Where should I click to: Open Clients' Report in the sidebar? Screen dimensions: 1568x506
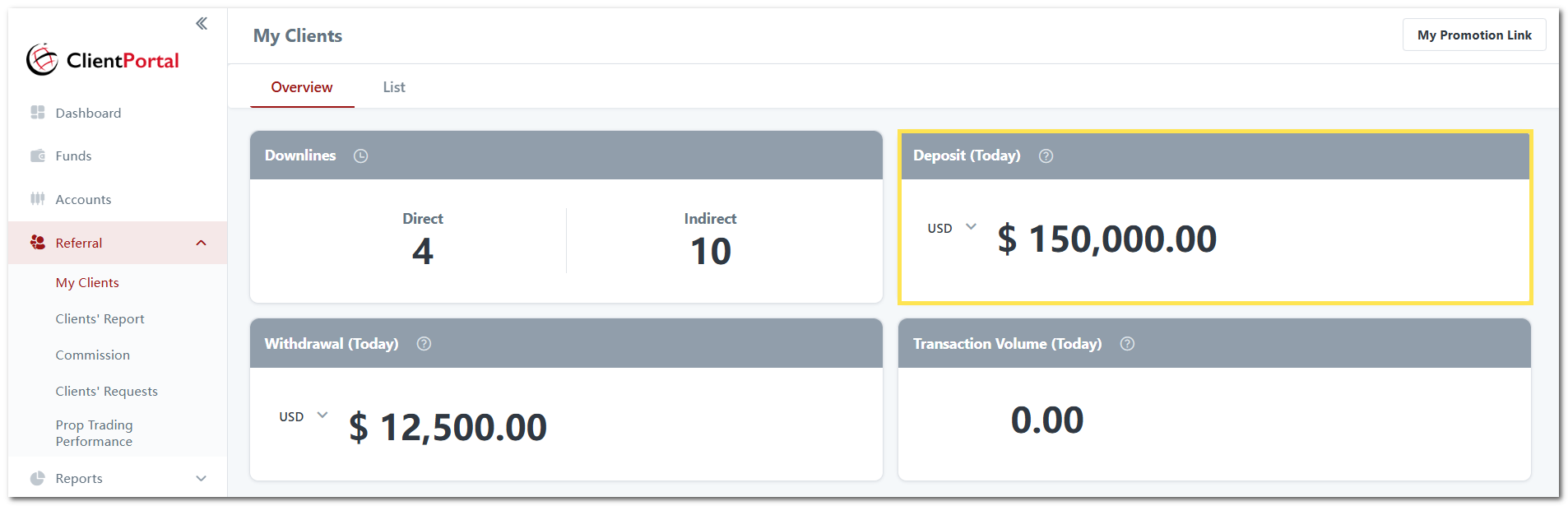pos(100,319)
